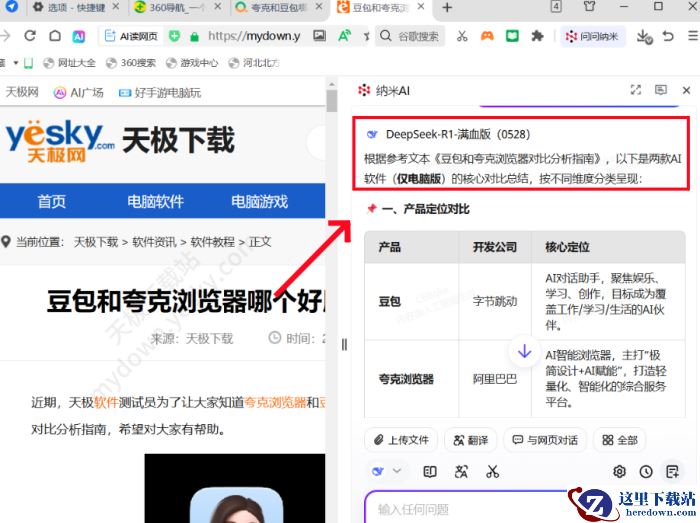The image size is (700, 523).
Task: Open the AI广场 page link
Action: [x=79, y=92]
